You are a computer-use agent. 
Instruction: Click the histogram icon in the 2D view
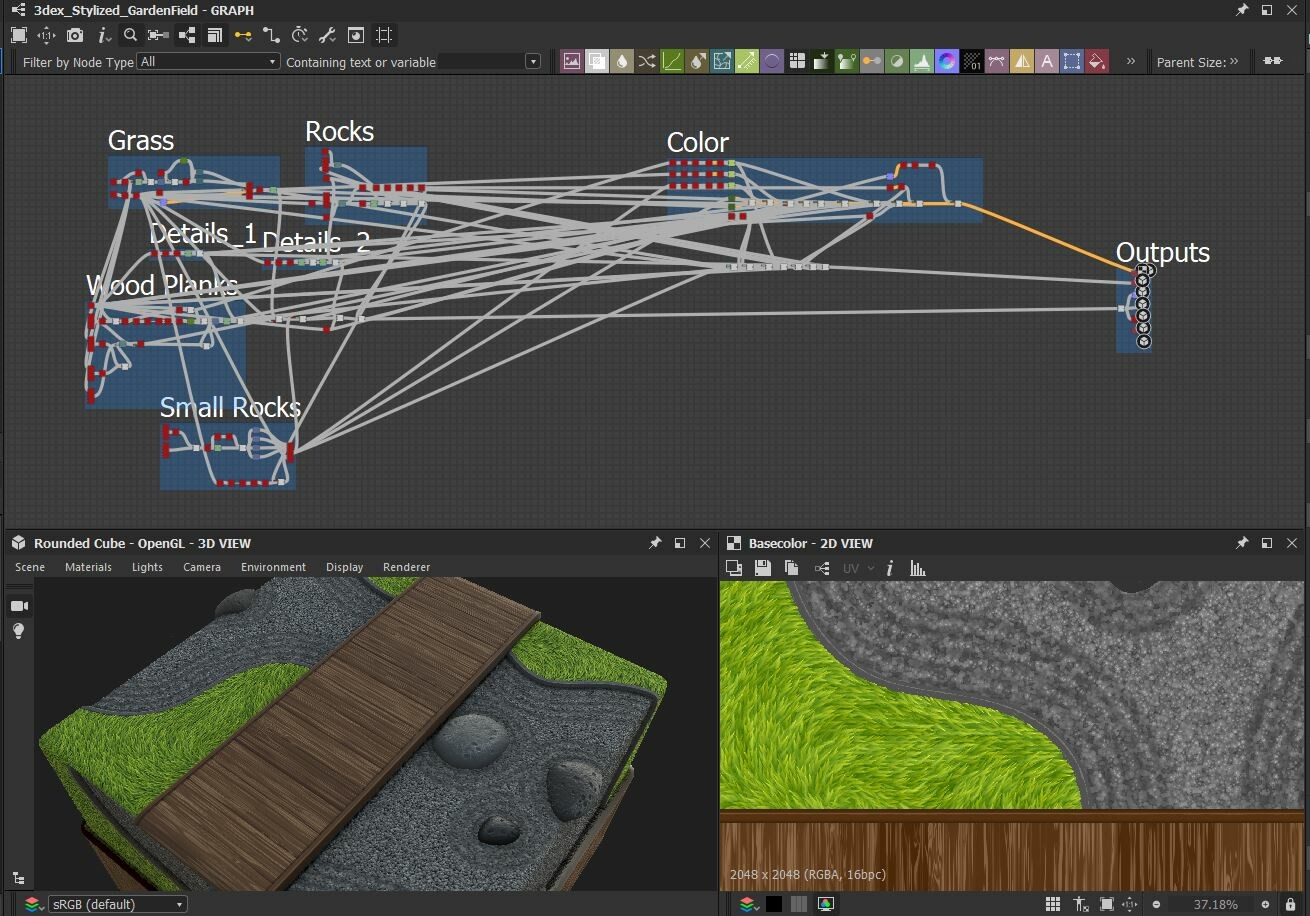pyautogui.click(x=918, y=568)
